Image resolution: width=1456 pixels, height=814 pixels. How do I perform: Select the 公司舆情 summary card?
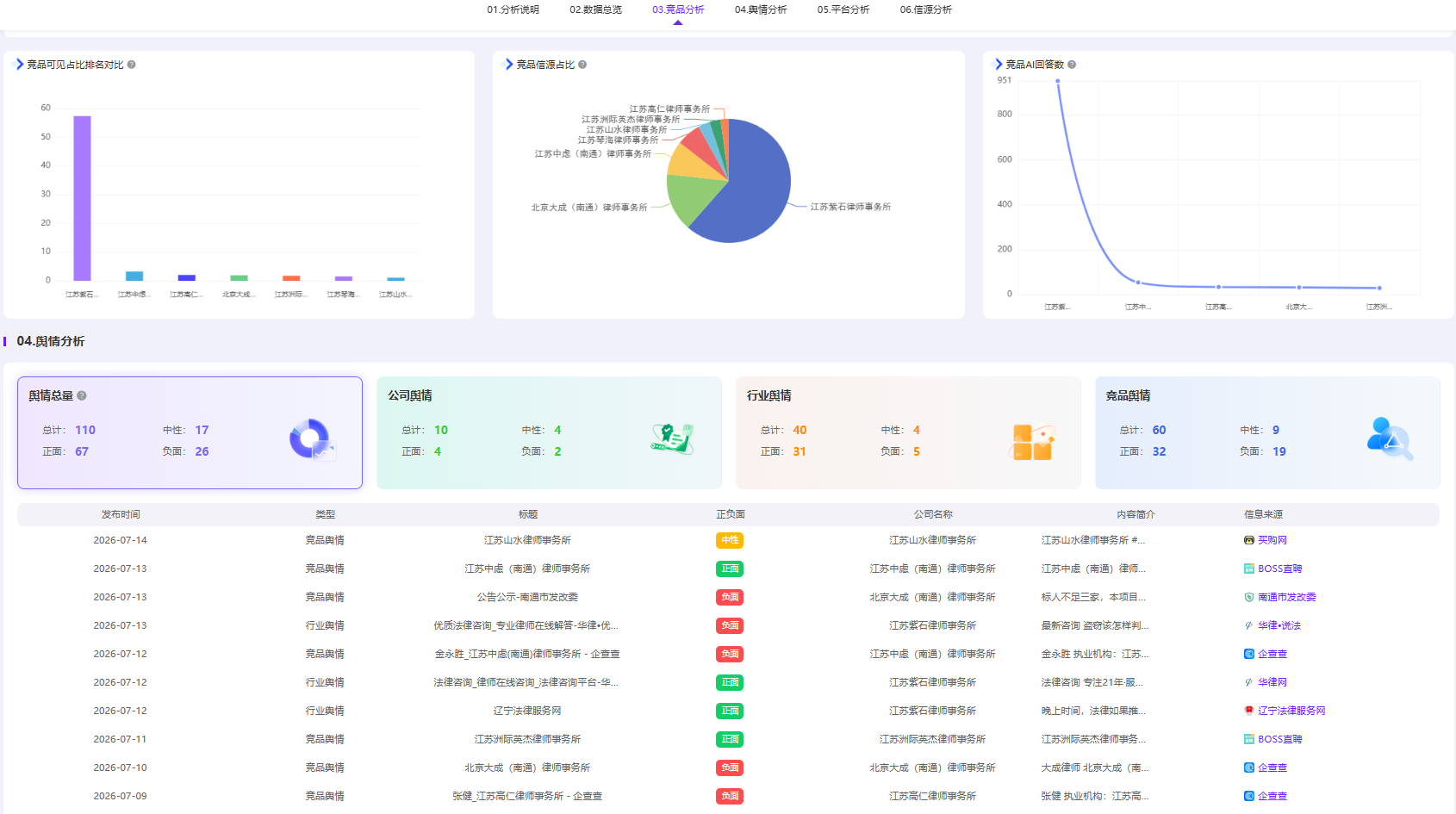[x=549, y=432]
